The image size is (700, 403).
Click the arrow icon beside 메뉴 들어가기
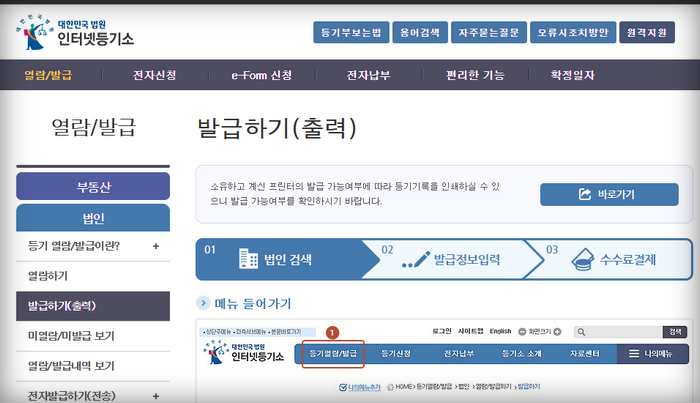[x=203, y=303]
